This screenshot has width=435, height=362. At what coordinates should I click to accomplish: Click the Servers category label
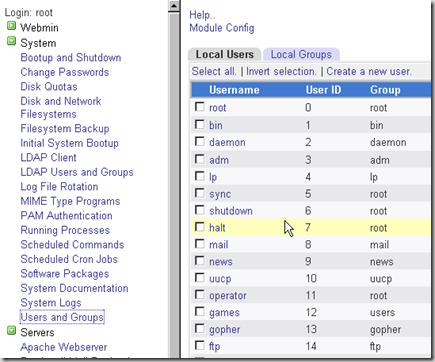[37, 332]
